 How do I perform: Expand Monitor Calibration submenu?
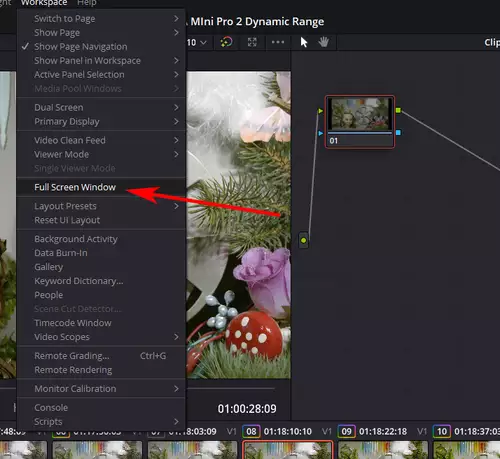click(101, 389)
